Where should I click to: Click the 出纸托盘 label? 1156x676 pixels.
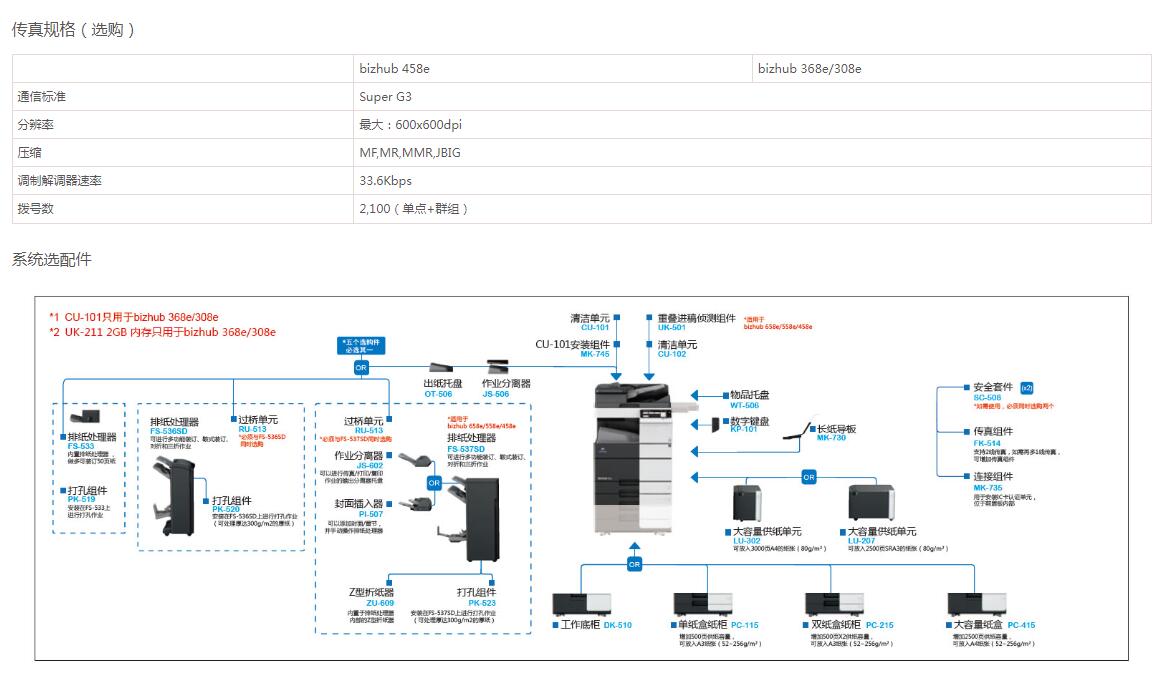click(442, 383)
